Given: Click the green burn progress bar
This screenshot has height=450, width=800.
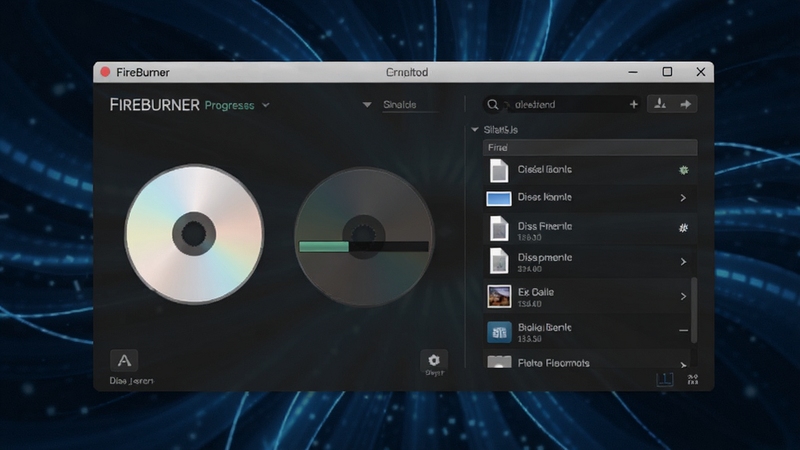Looking at the screenshot, I should [324, 247].
